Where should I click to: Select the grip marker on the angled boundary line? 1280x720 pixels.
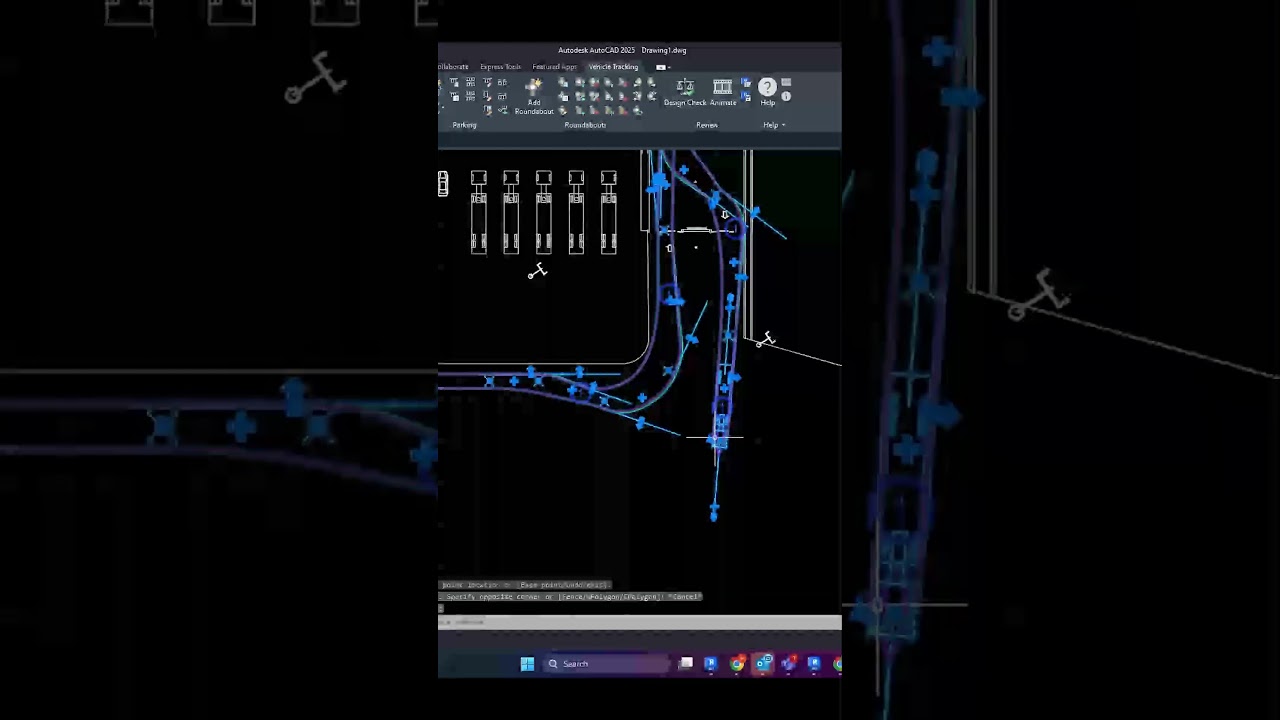765,341
